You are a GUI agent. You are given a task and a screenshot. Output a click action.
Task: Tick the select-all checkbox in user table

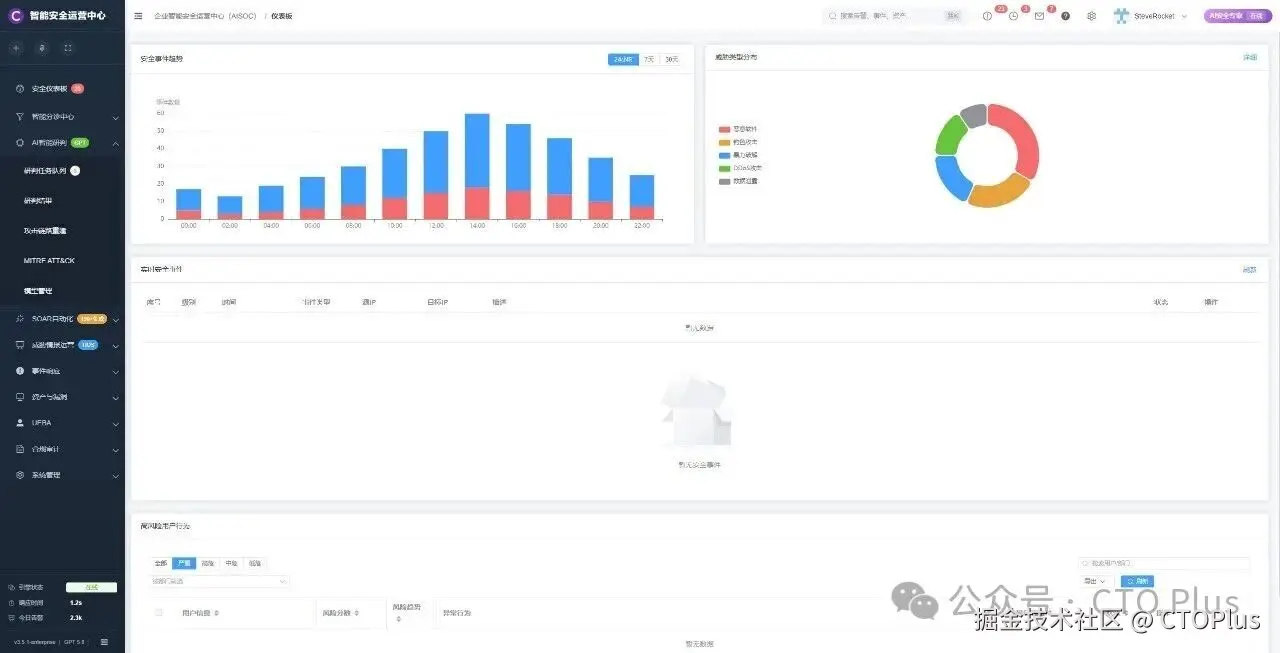click(159, 612)
